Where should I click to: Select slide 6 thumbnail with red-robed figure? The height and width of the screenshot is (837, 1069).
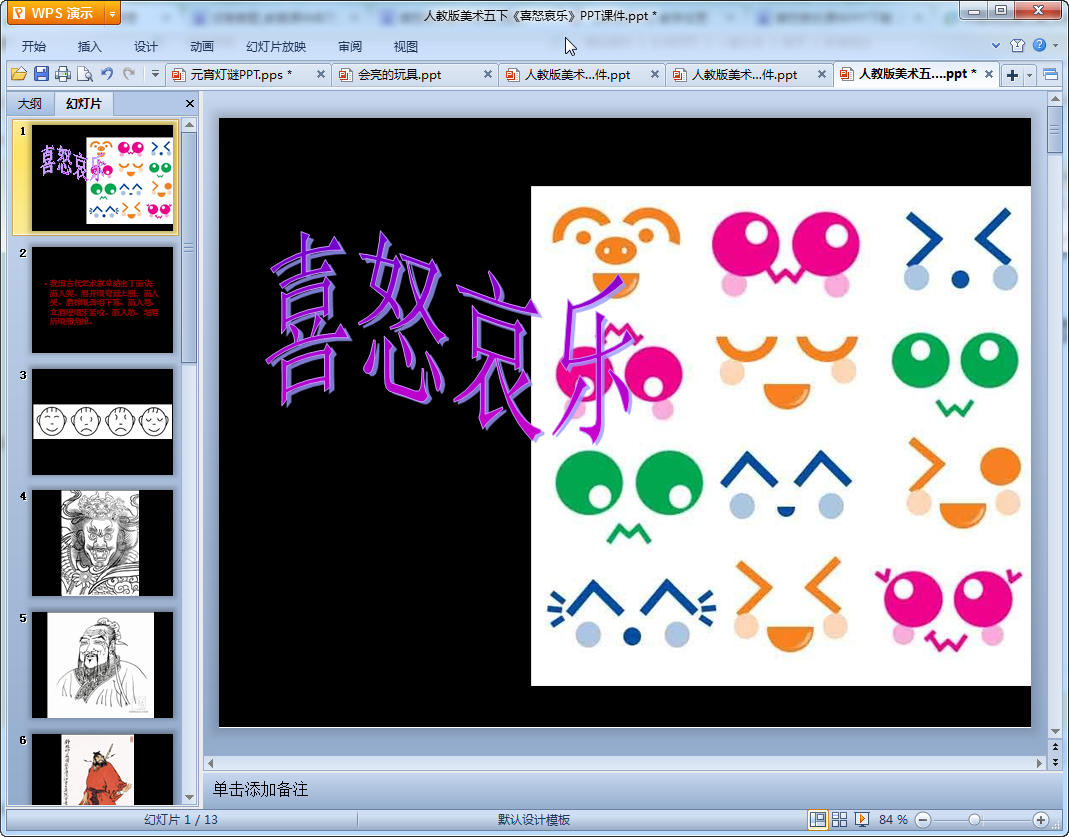(102, 770)
